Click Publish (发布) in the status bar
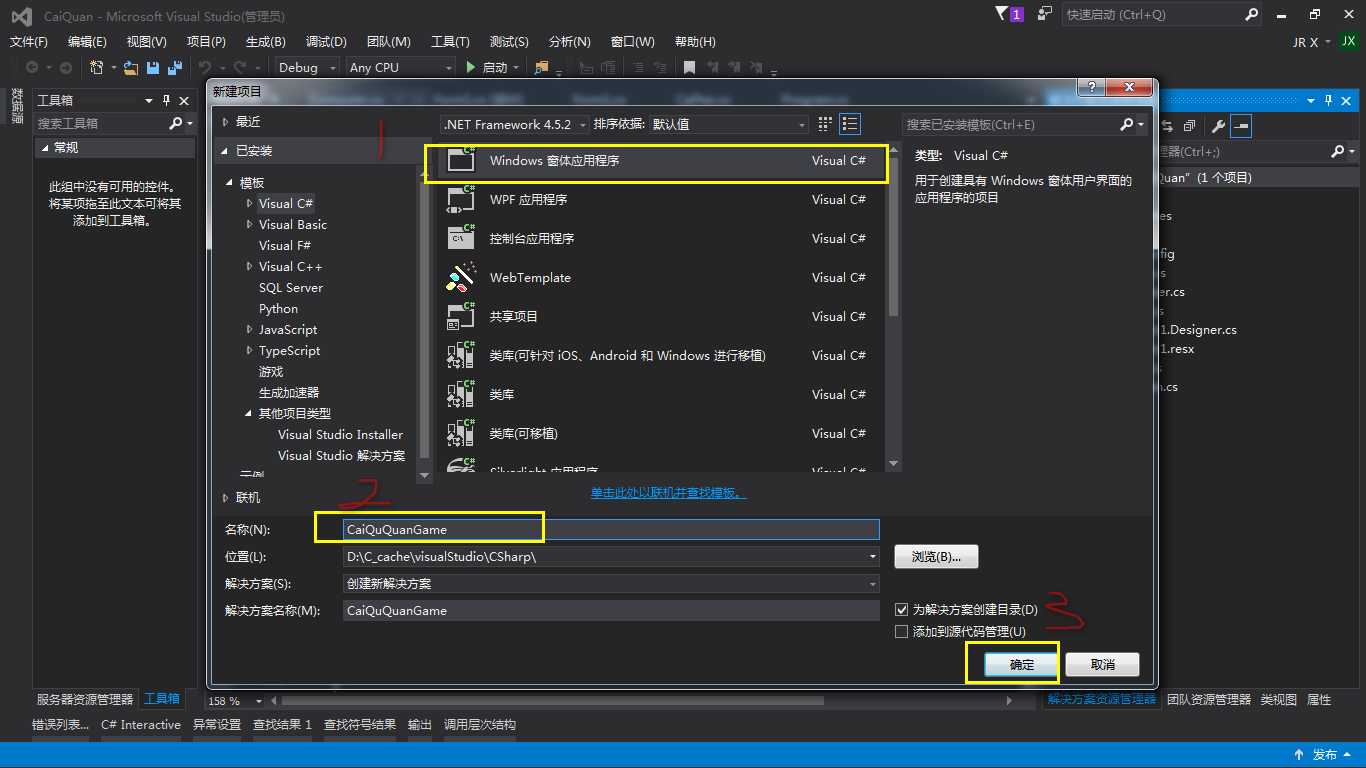Image resolution: width=1366 pixels, height=768 pixels. (x=1325, y=755)
